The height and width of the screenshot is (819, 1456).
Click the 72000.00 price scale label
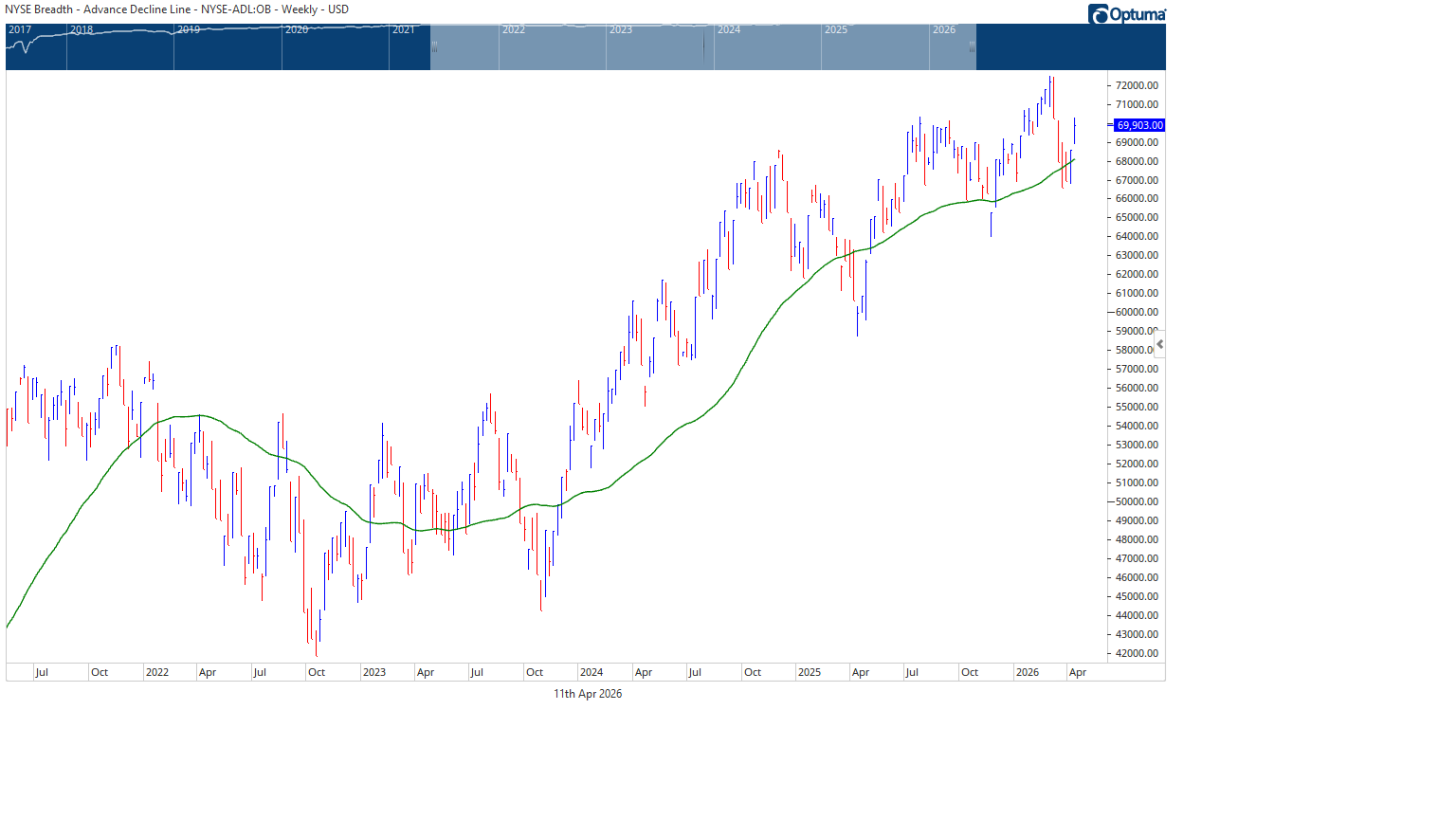[x=1137, y=85]
